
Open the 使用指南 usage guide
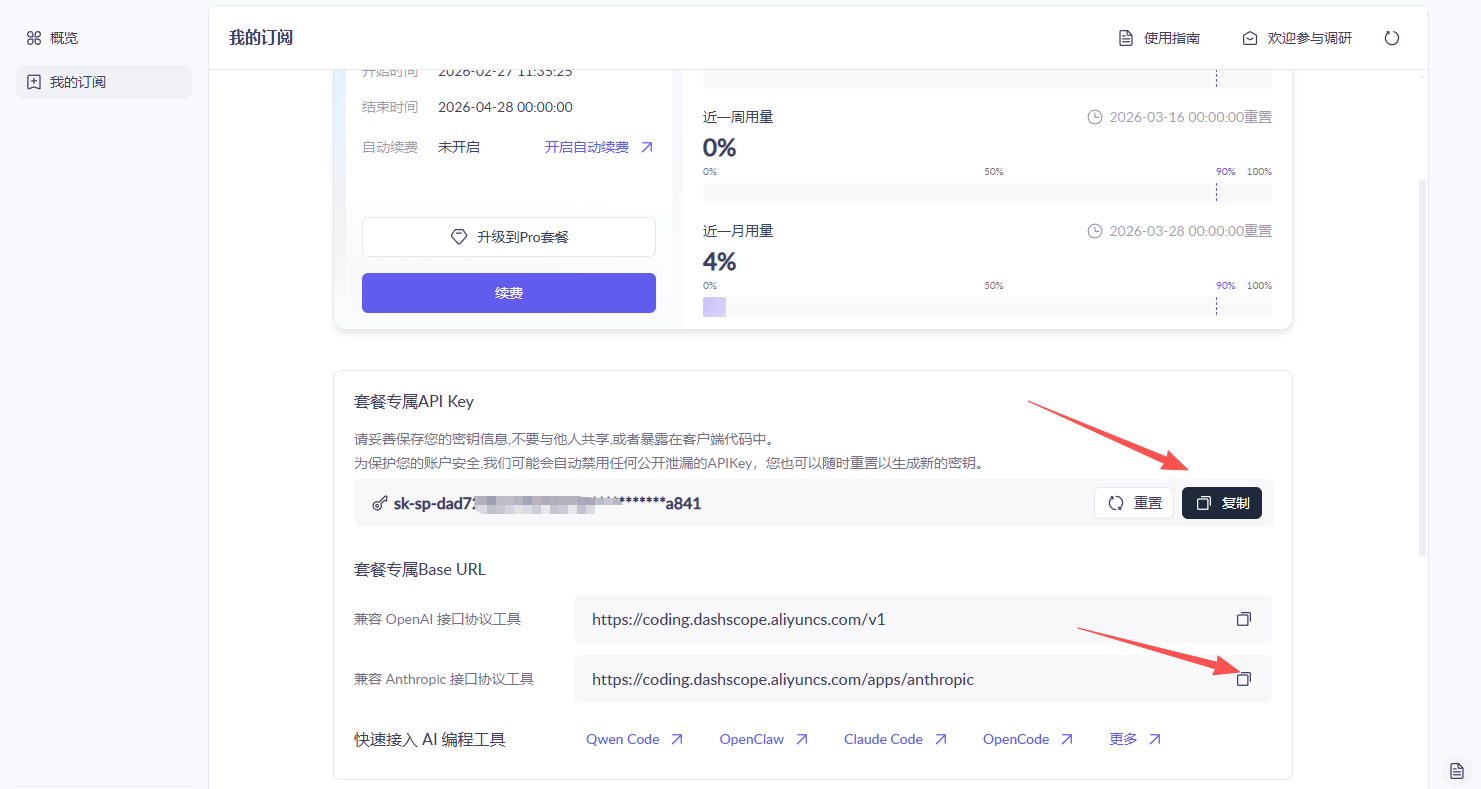1159,38
